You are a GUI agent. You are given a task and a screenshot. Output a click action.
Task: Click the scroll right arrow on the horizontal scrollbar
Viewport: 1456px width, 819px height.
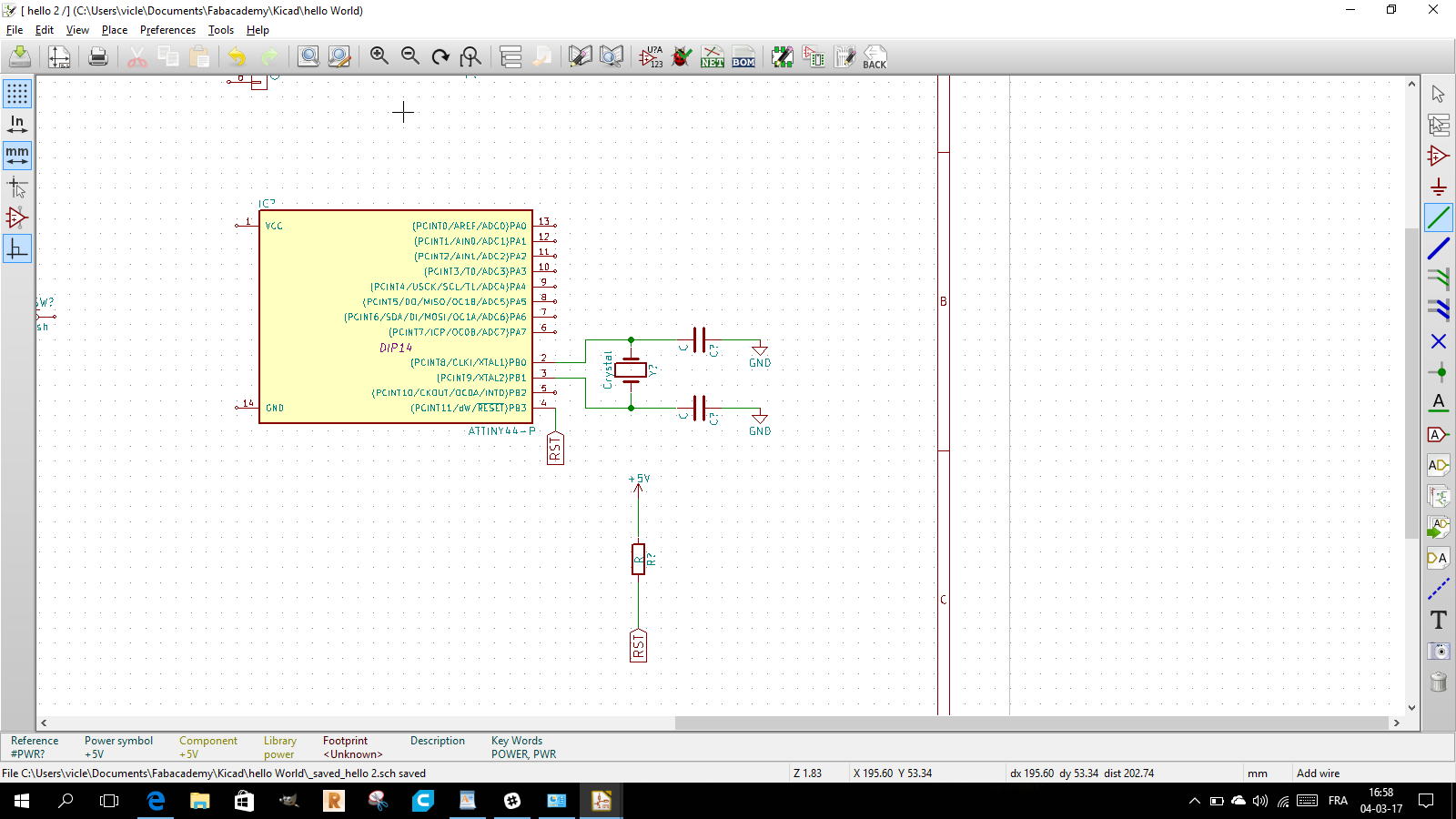tap(1397, 723)
